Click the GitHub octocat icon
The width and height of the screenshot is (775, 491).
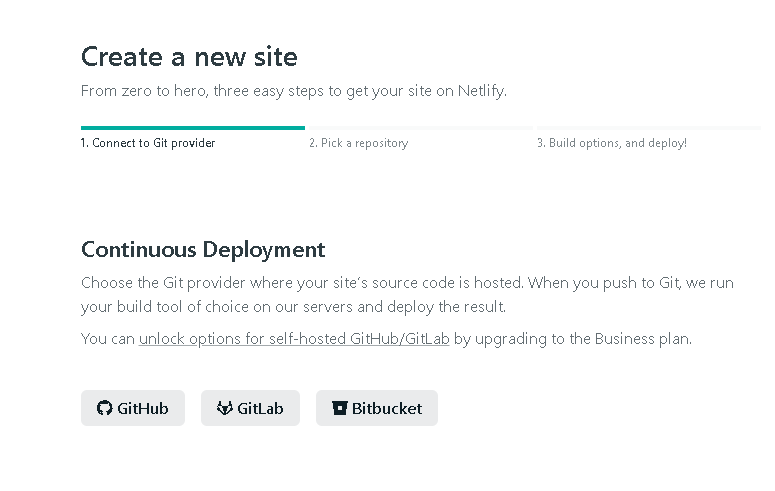[x=104, y=408]
